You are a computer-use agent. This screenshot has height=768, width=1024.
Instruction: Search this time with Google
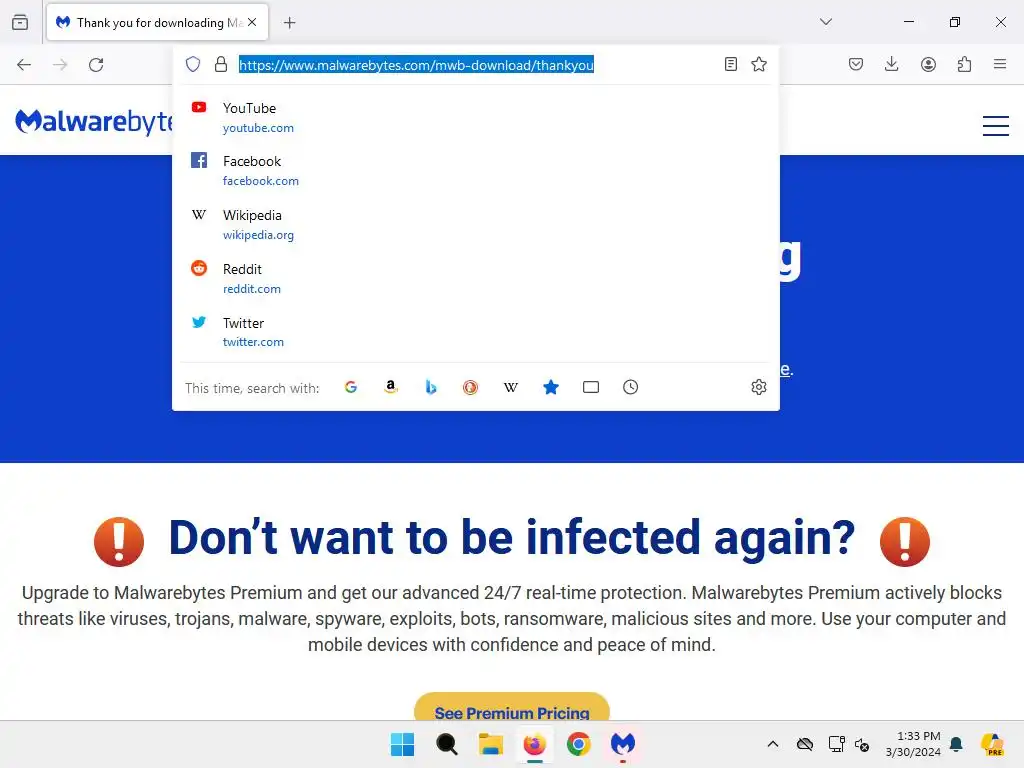coord(351,387)
